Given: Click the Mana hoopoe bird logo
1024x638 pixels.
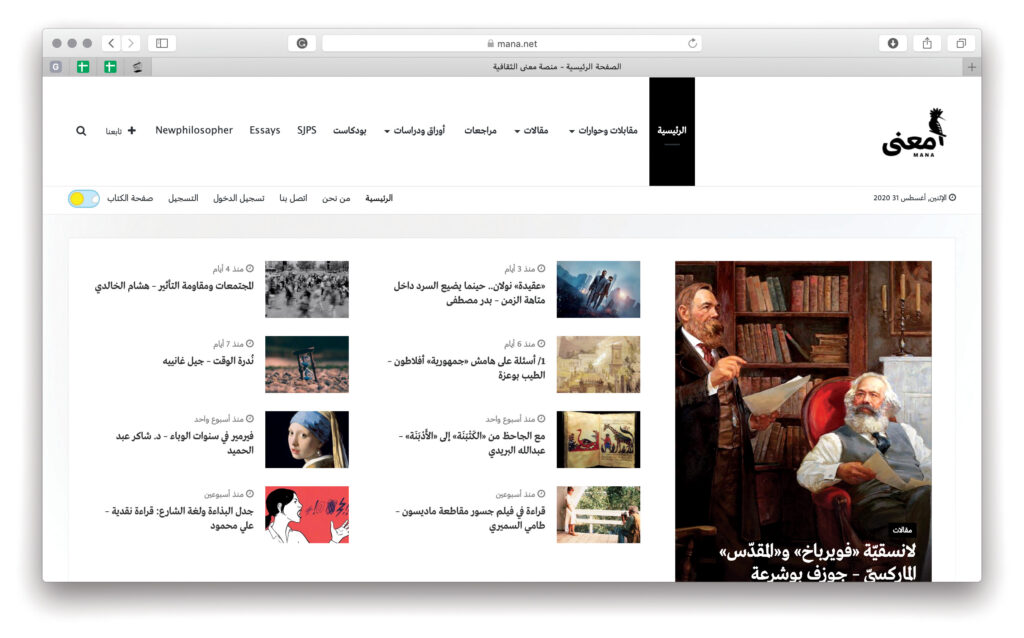Looking at the screenshot, I should tap(914, 132).
